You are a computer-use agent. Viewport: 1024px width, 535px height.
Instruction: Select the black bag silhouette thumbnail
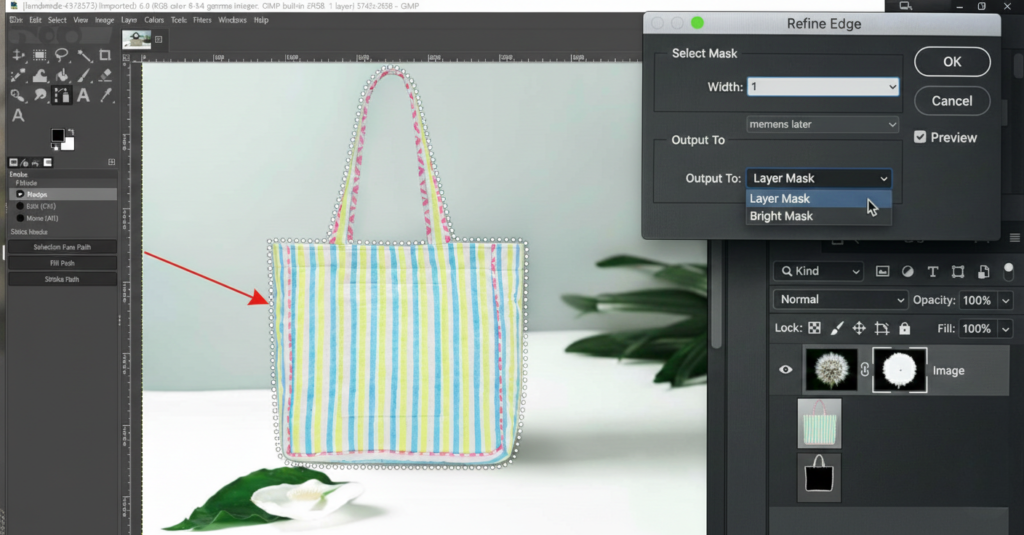pyautogui.click(x=819, y=476)
